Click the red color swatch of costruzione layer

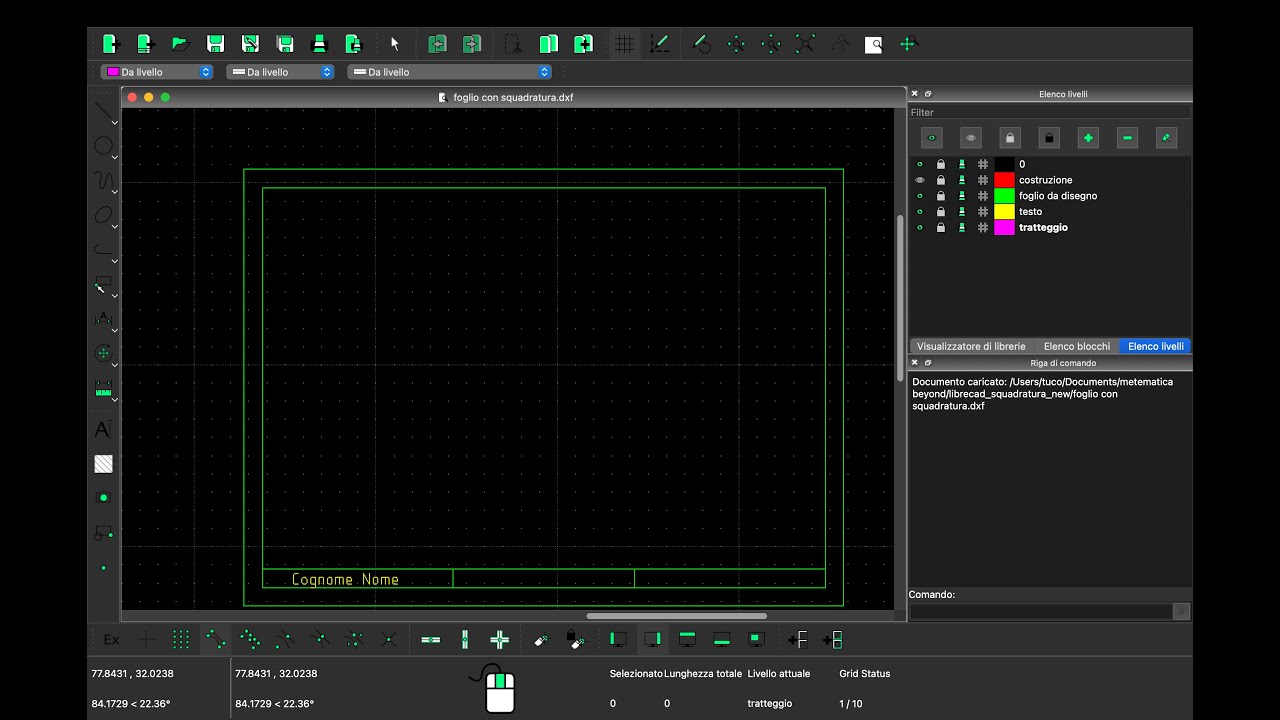coord(1004,180)
